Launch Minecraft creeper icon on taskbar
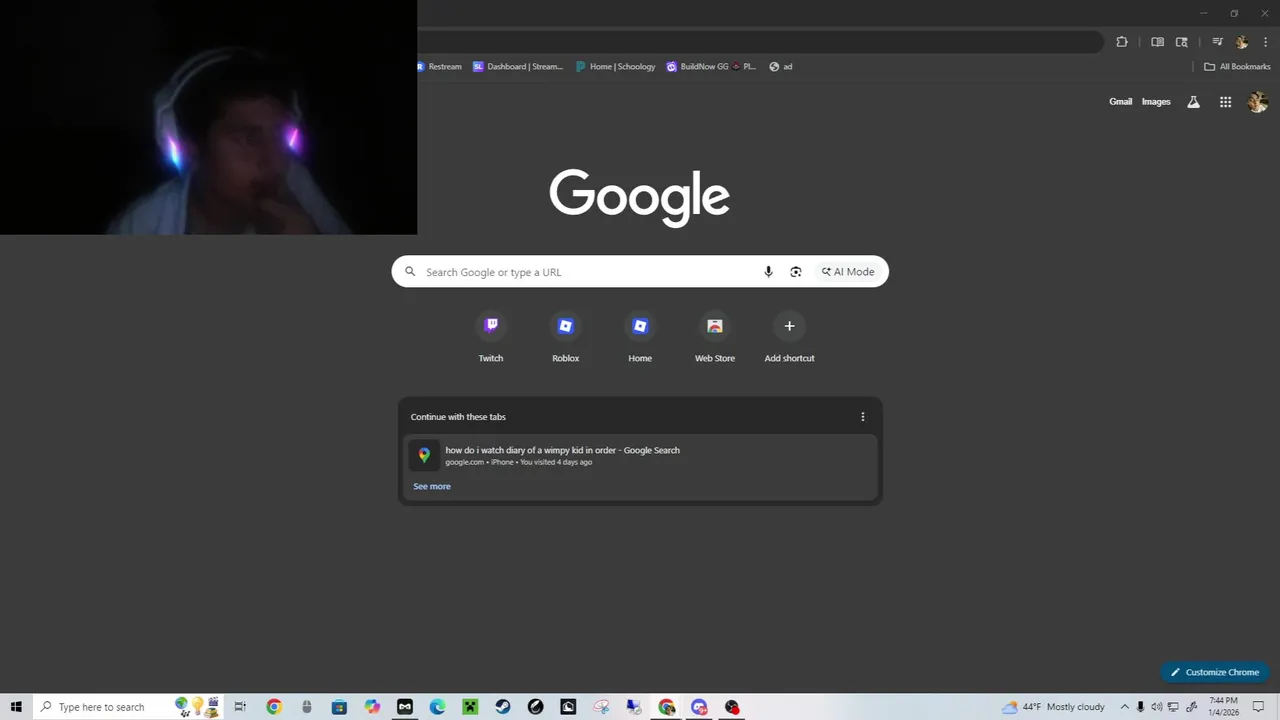1280x720 pixels. [x=470, y=707]
